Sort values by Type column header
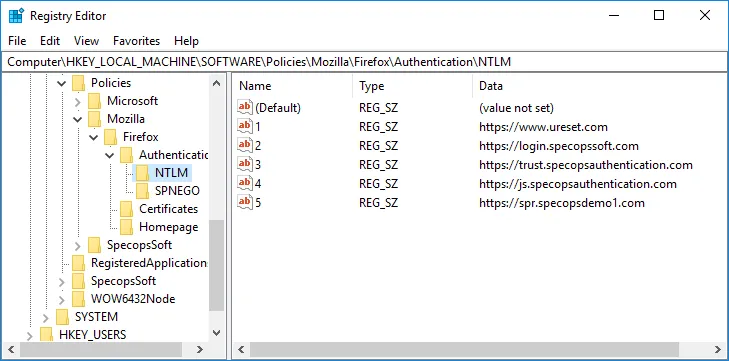 (x=412, y=86)
